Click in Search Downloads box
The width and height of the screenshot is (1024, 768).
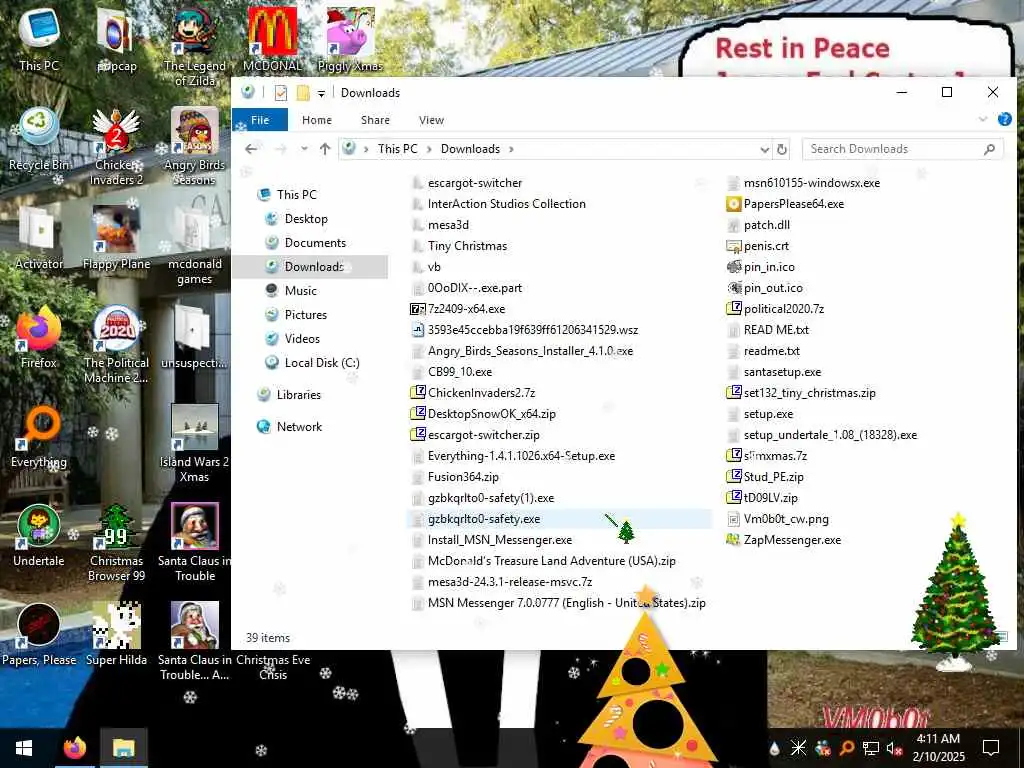[x=903, y=149]
